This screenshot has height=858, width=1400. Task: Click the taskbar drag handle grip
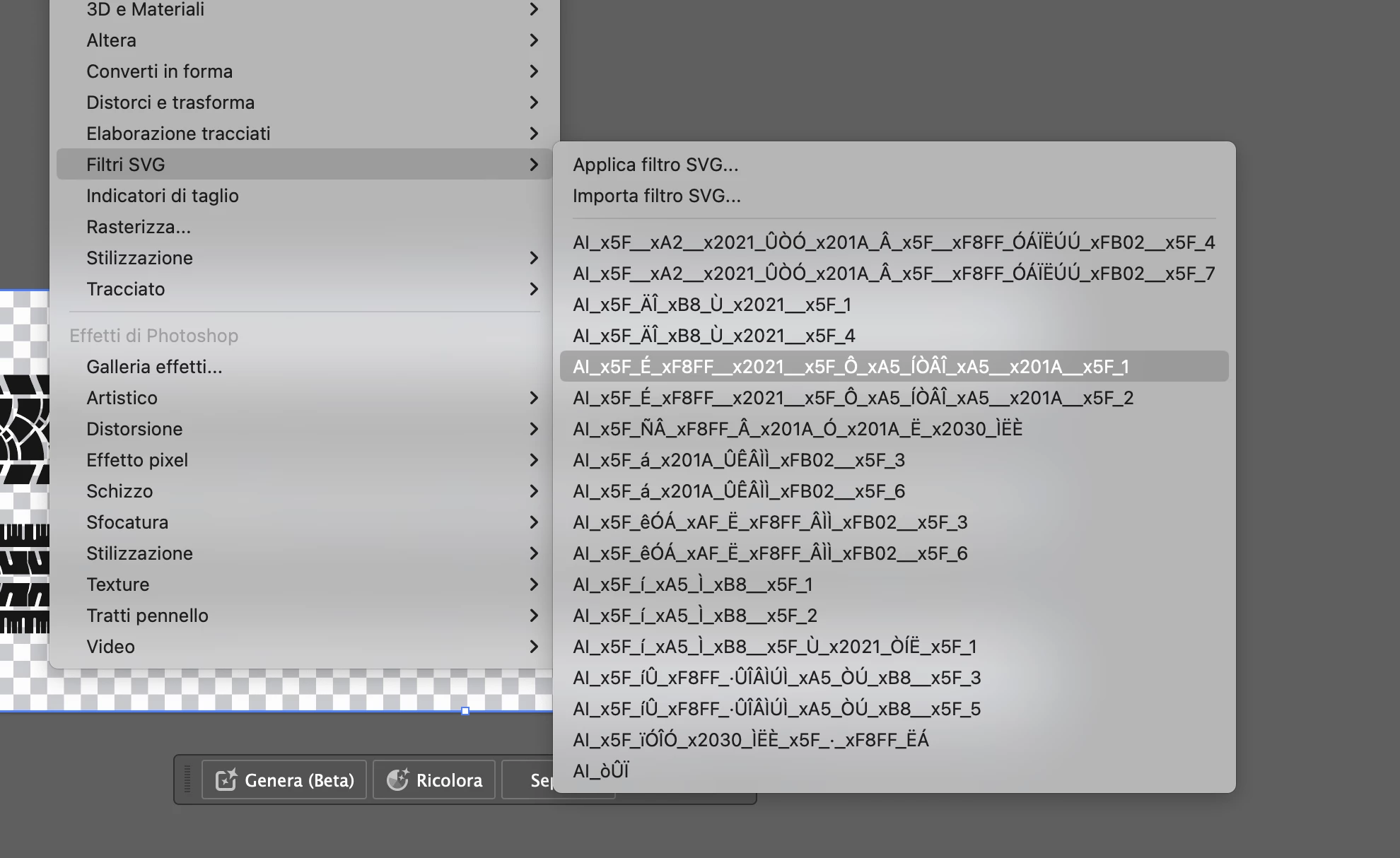click(187, 780)
